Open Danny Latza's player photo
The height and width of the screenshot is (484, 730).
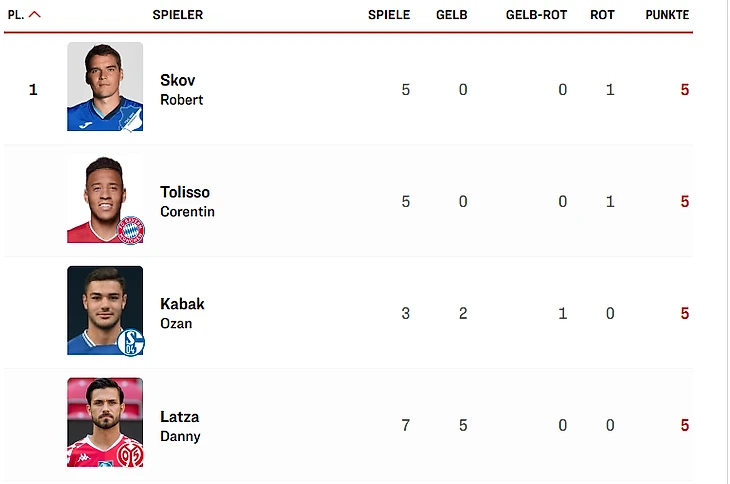pos(105,422)
